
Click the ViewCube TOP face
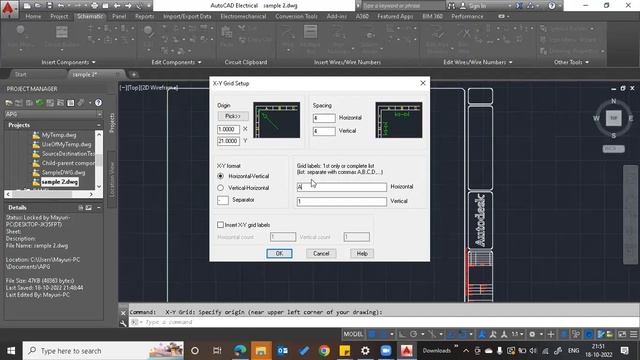[x=613, y=118]
